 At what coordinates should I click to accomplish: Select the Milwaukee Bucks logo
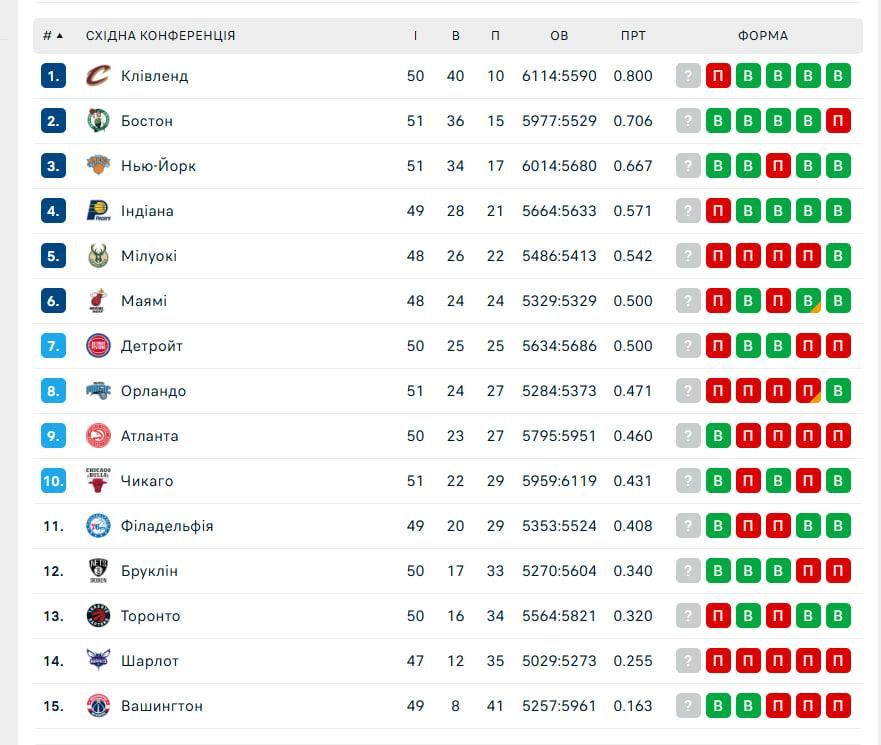(98, 256)
